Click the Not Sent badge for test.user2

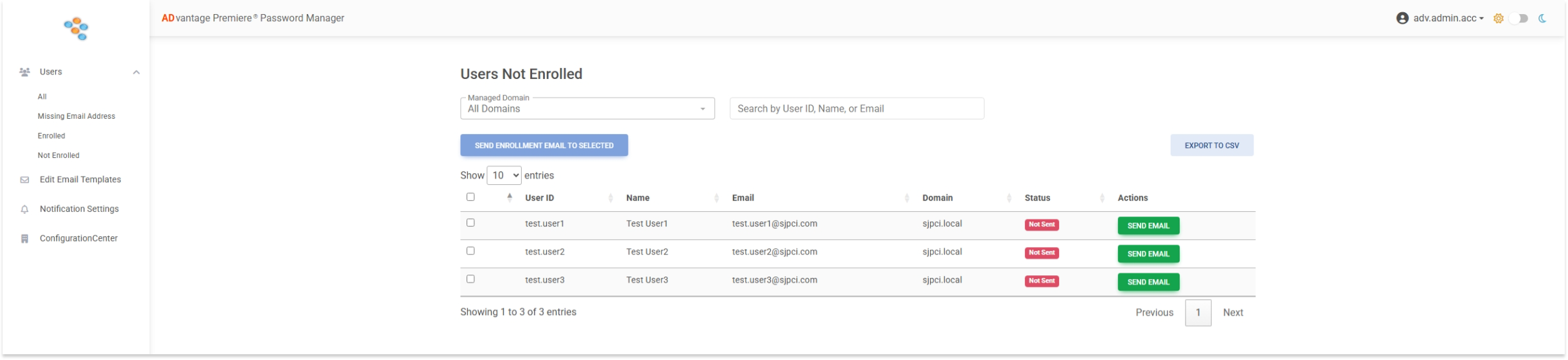[x=1041, y=253]
